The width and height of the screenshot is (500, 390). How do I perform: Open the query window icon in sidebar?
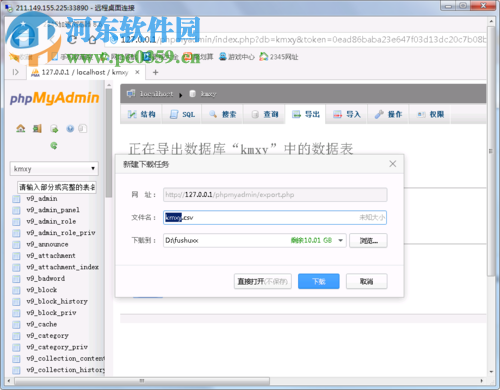[54, 129]
